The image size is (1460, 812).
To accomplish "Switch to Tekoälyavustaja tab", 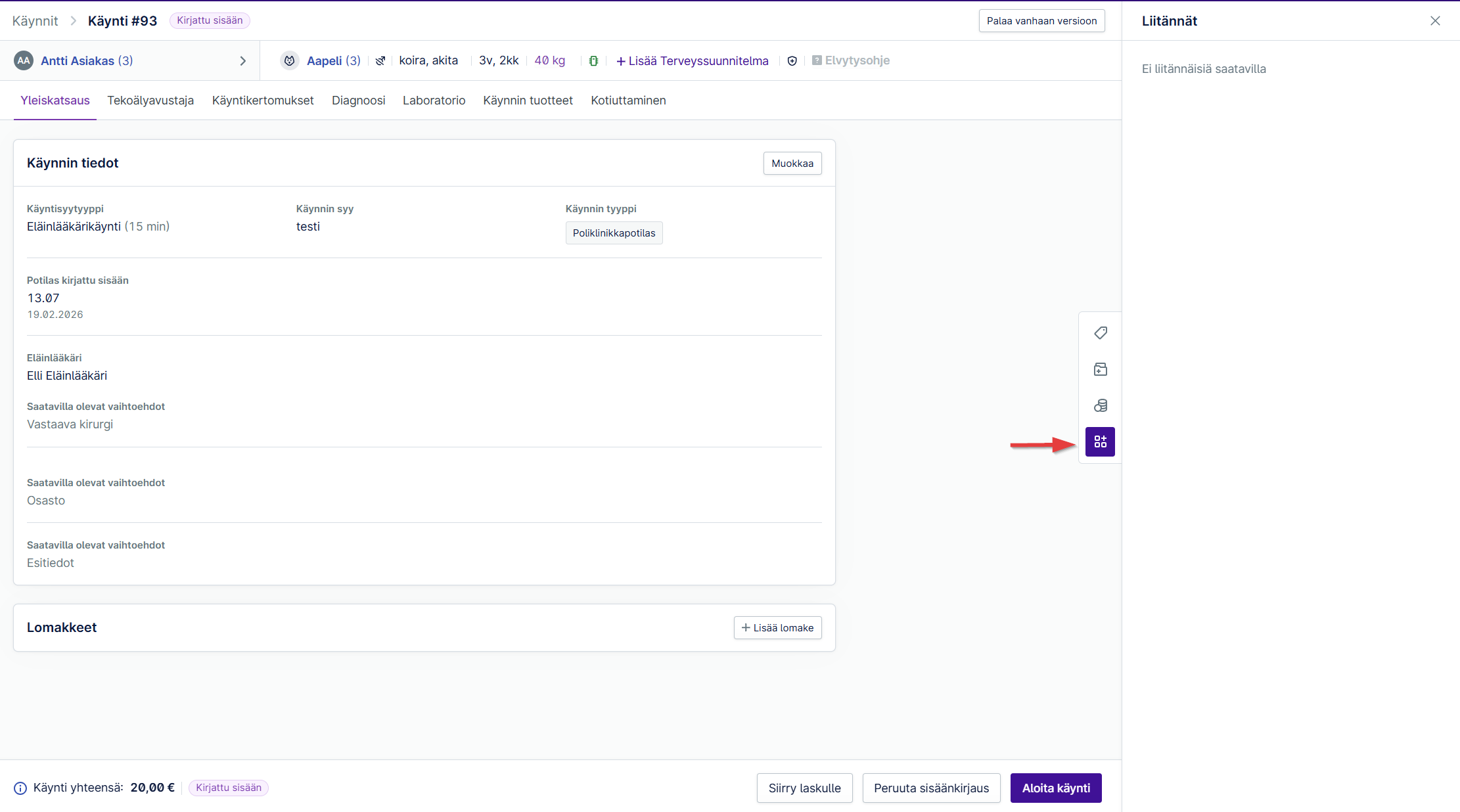I will click(x=150, y=101).
